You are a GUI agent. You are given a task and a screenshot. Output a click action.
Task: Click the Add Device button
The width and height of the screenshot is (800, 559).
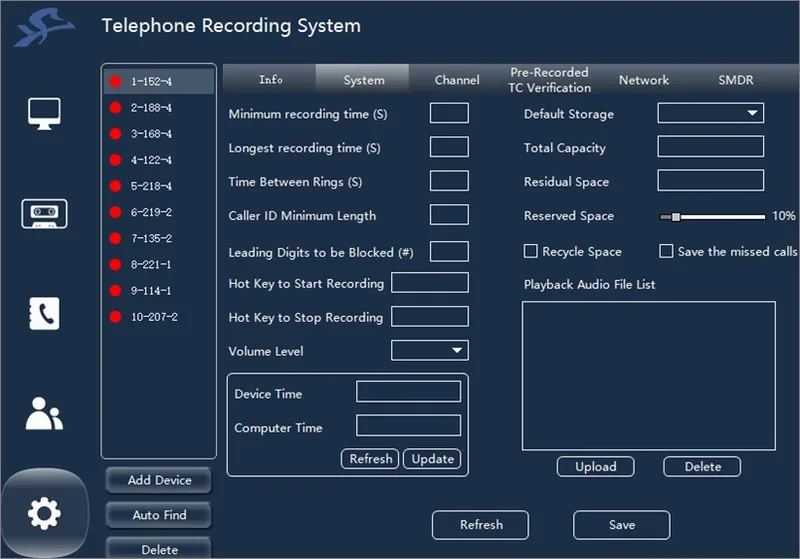(x=159, y=480)
